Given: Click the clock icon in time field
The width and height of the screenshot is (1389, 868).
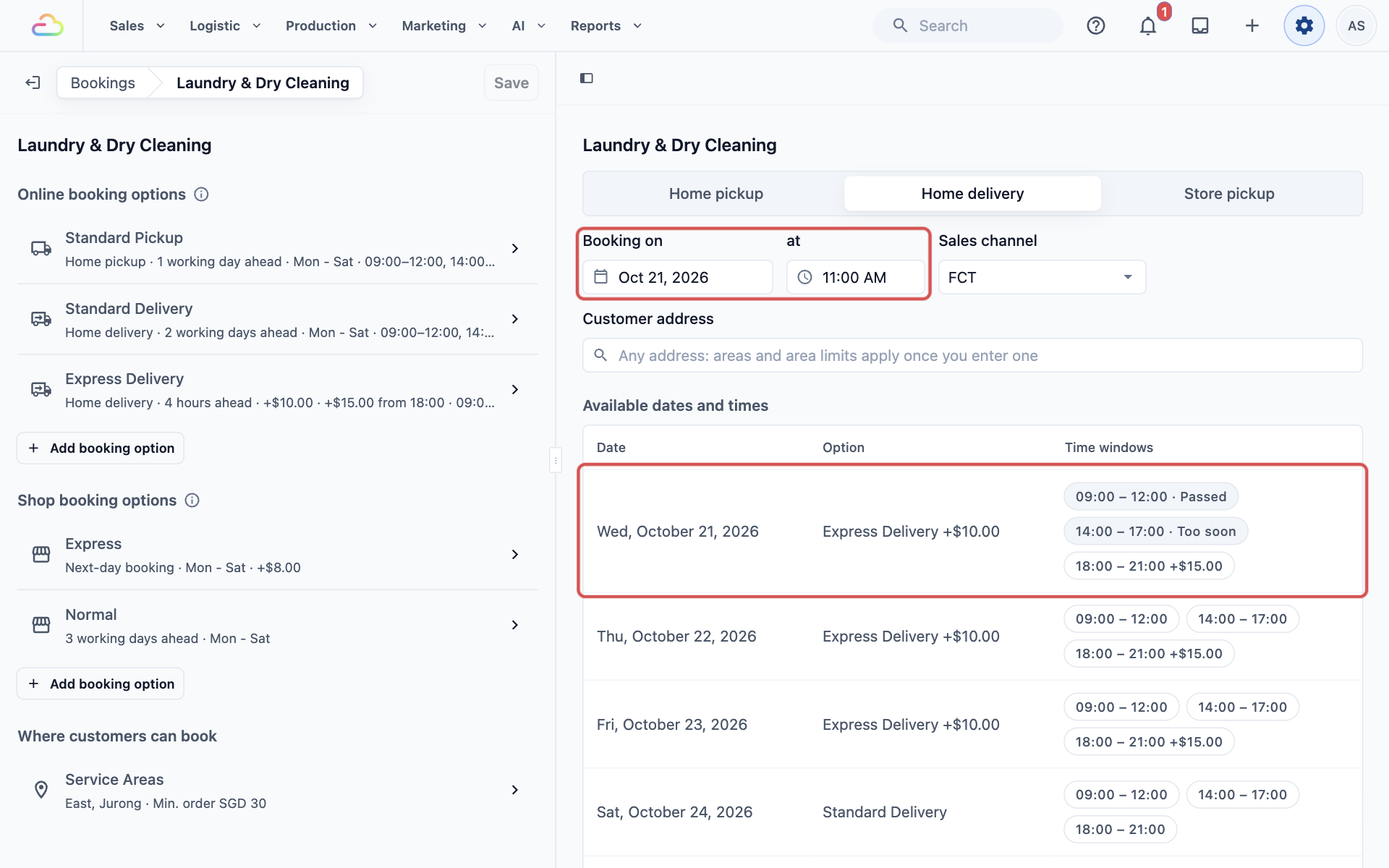Looking at the screenshot, I should [x=805, y=277].
